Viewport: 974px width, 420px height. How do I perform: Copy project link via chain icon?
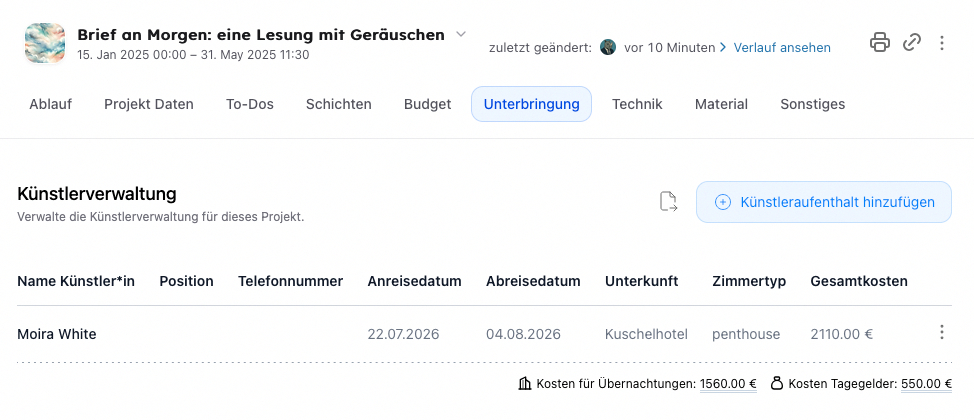point(911,43)
